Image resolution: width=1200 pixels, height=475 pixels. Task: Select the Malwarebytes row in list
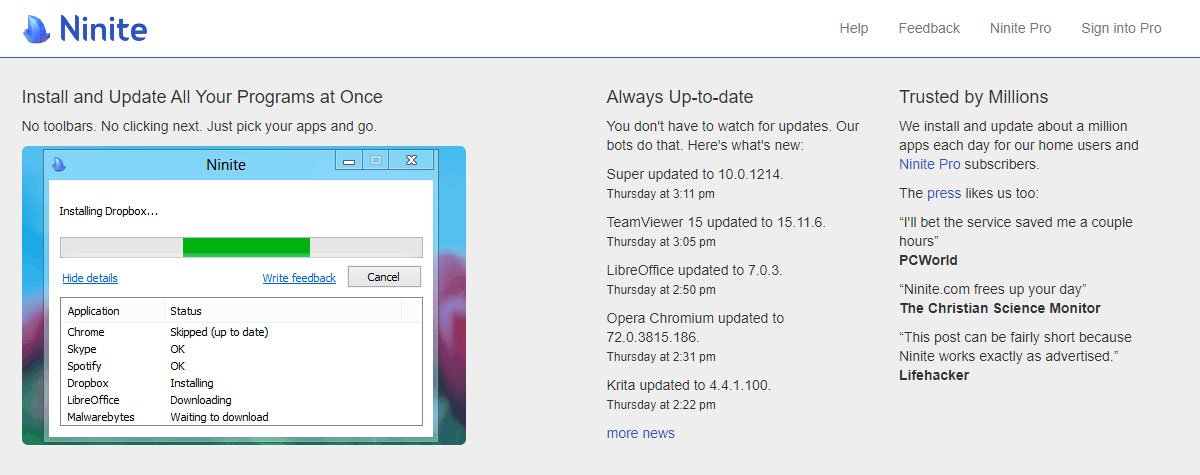(100, 417)
